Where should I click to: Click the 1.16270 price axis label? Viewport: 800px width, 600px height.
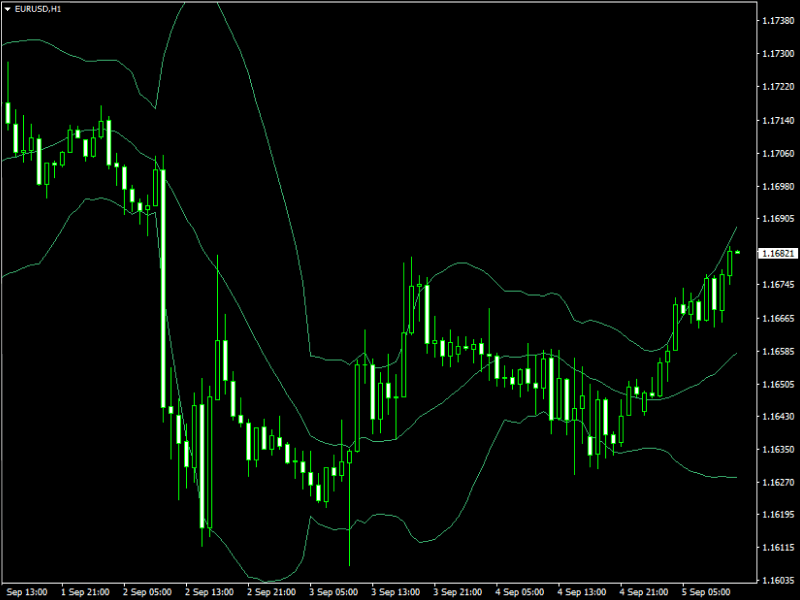coord(778,482)
